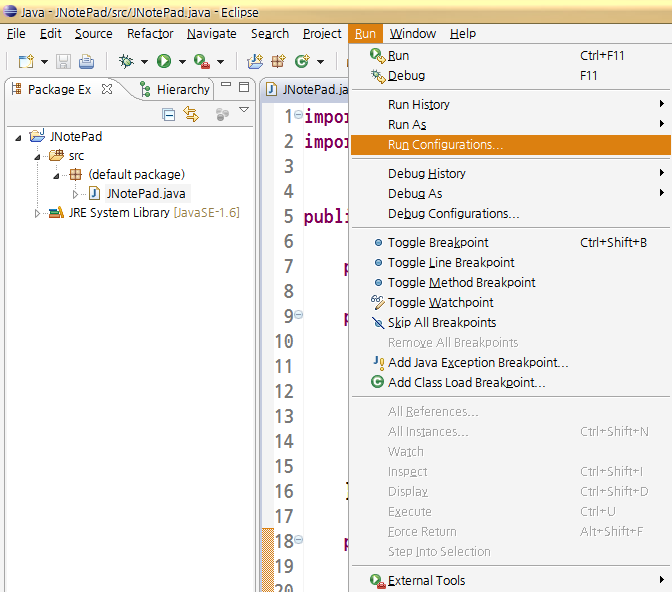Choose Toggle Method Breakpoint entry
The image size is (672, 592).
click(x=511, y=283)
